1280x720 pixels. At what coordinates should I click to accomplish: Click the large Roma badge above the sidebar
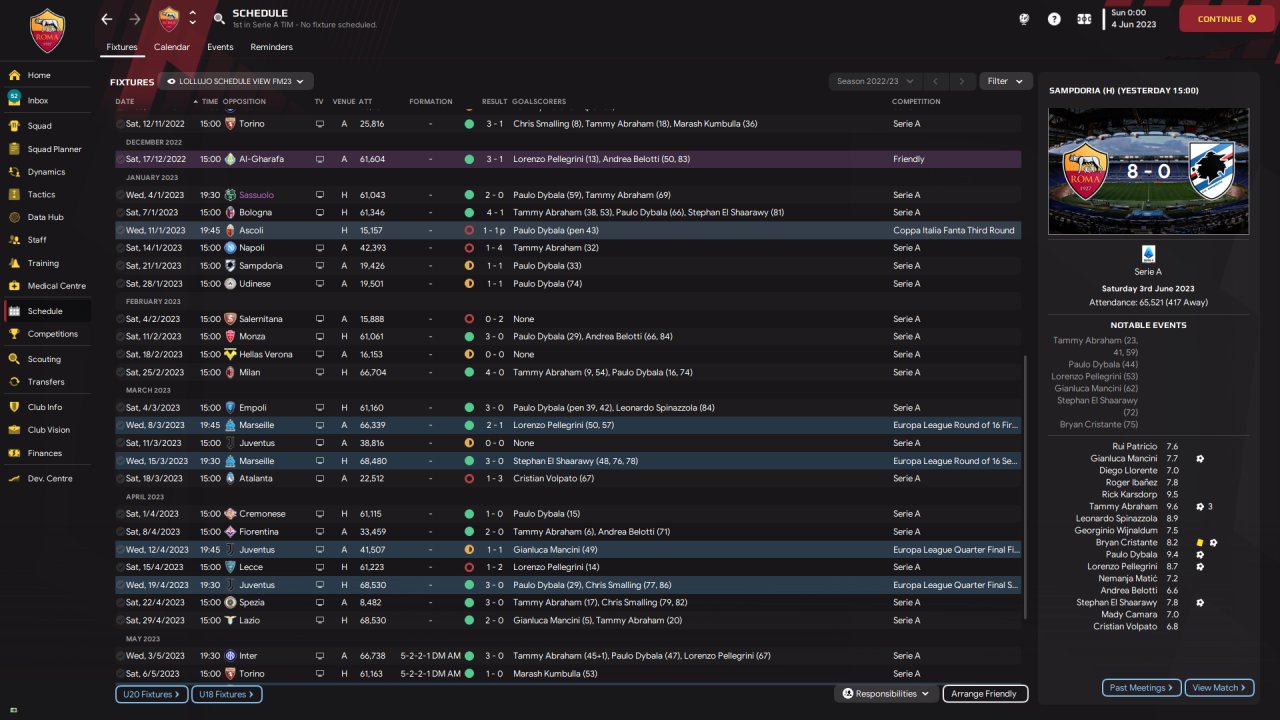pos(47,31)
